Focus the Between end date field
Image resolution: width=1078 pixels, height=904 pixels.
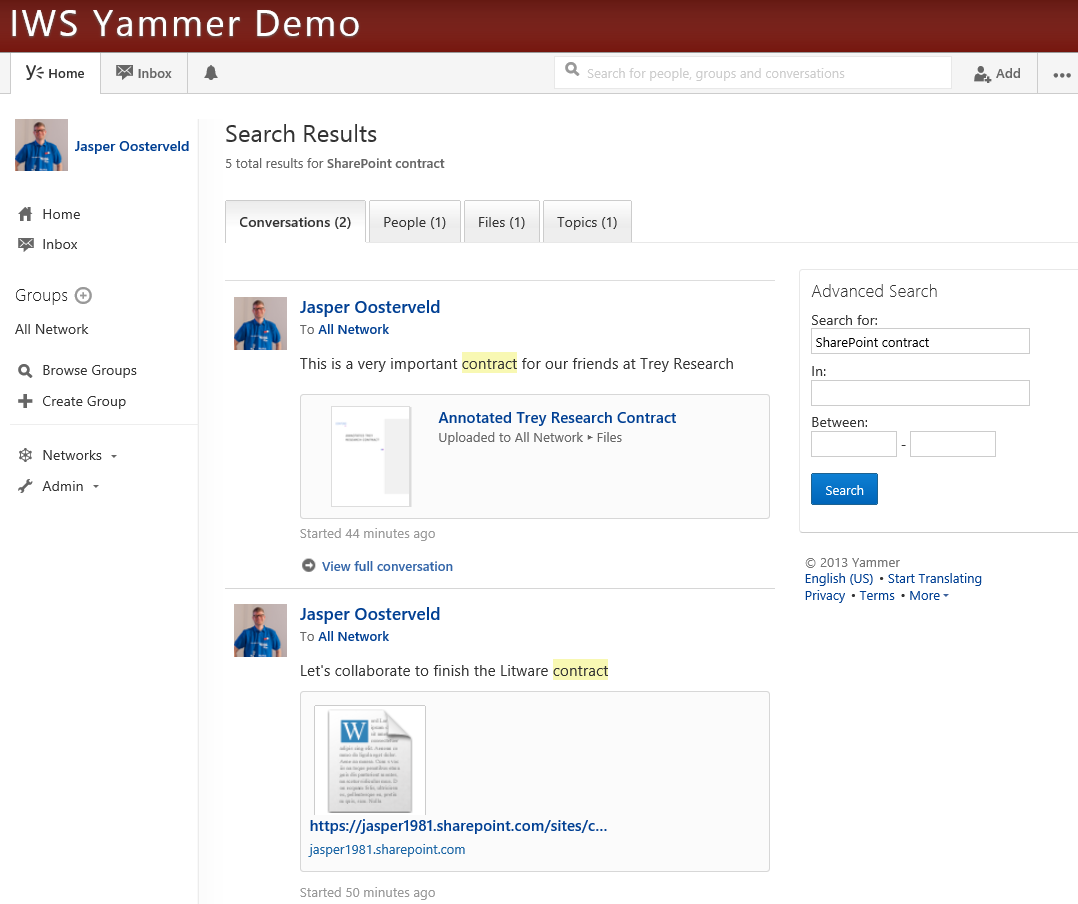pos(953,444)
